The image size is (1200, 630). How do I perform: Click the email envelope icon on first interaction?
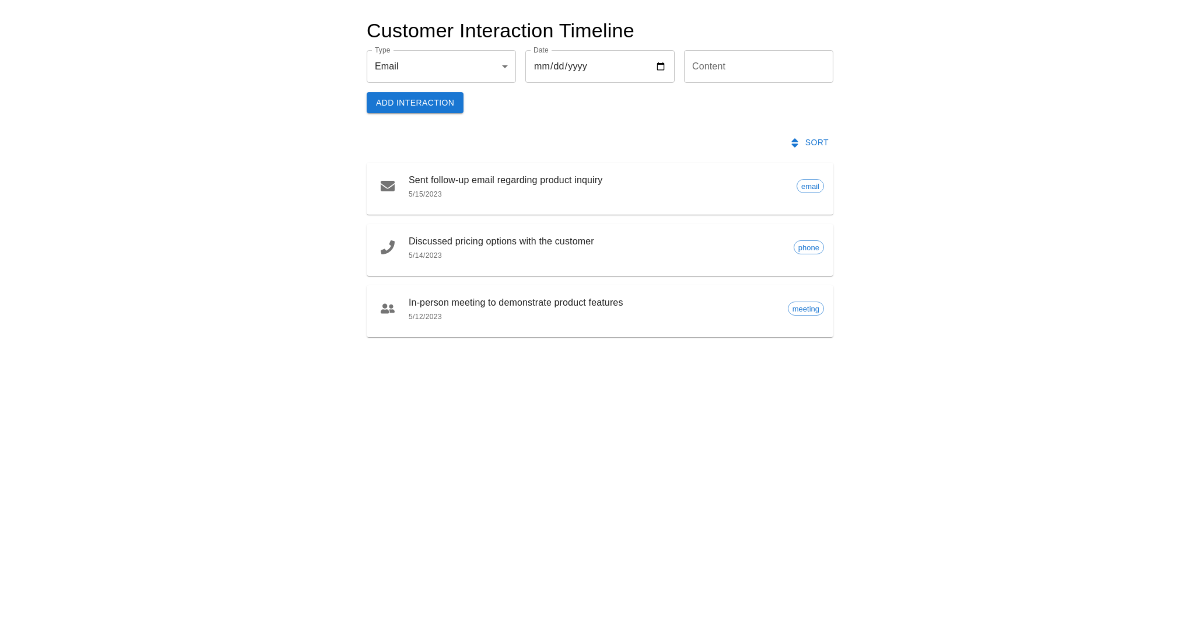click(387, 186)
